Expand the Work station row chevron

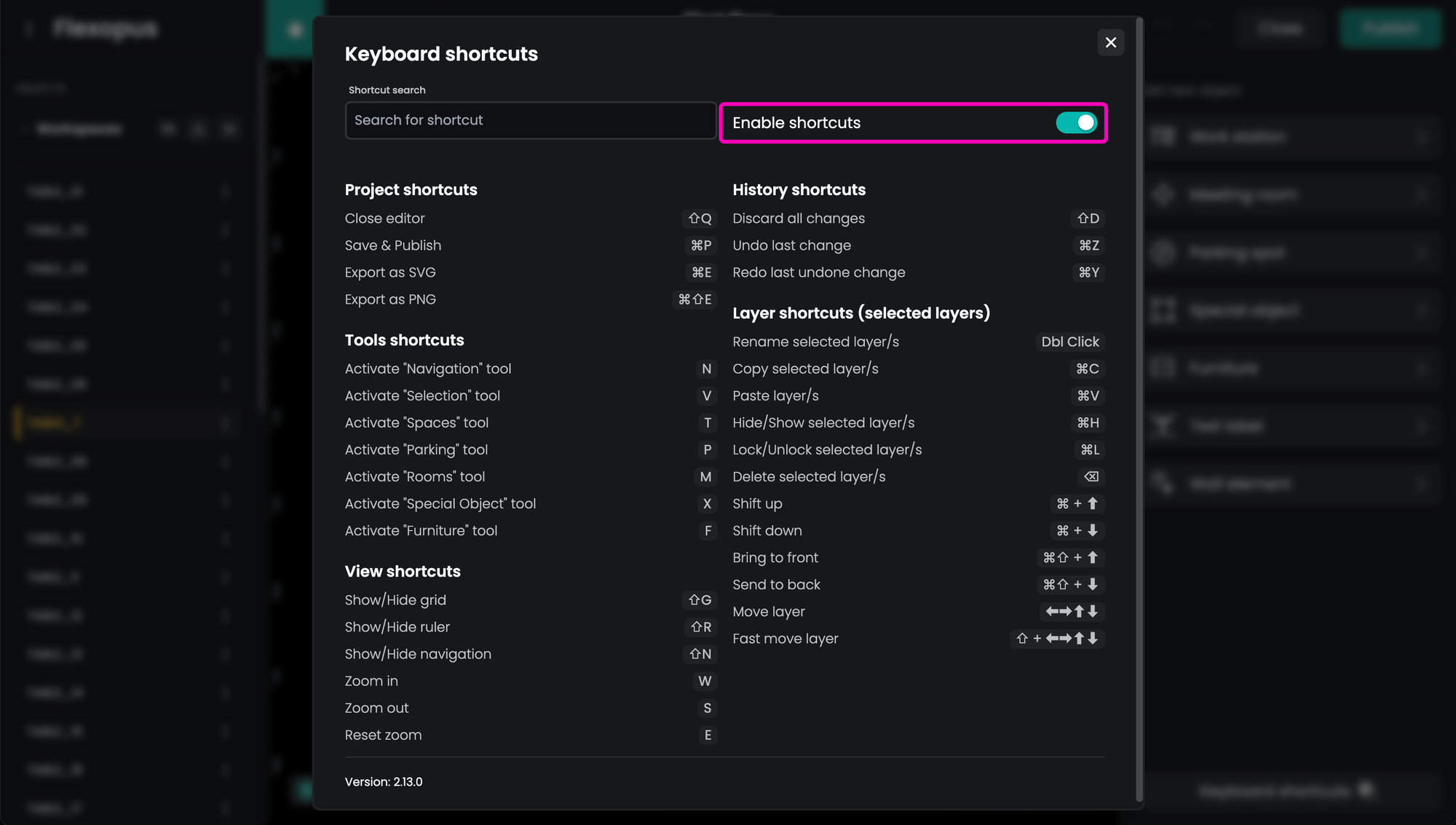tap(1421, 136)
